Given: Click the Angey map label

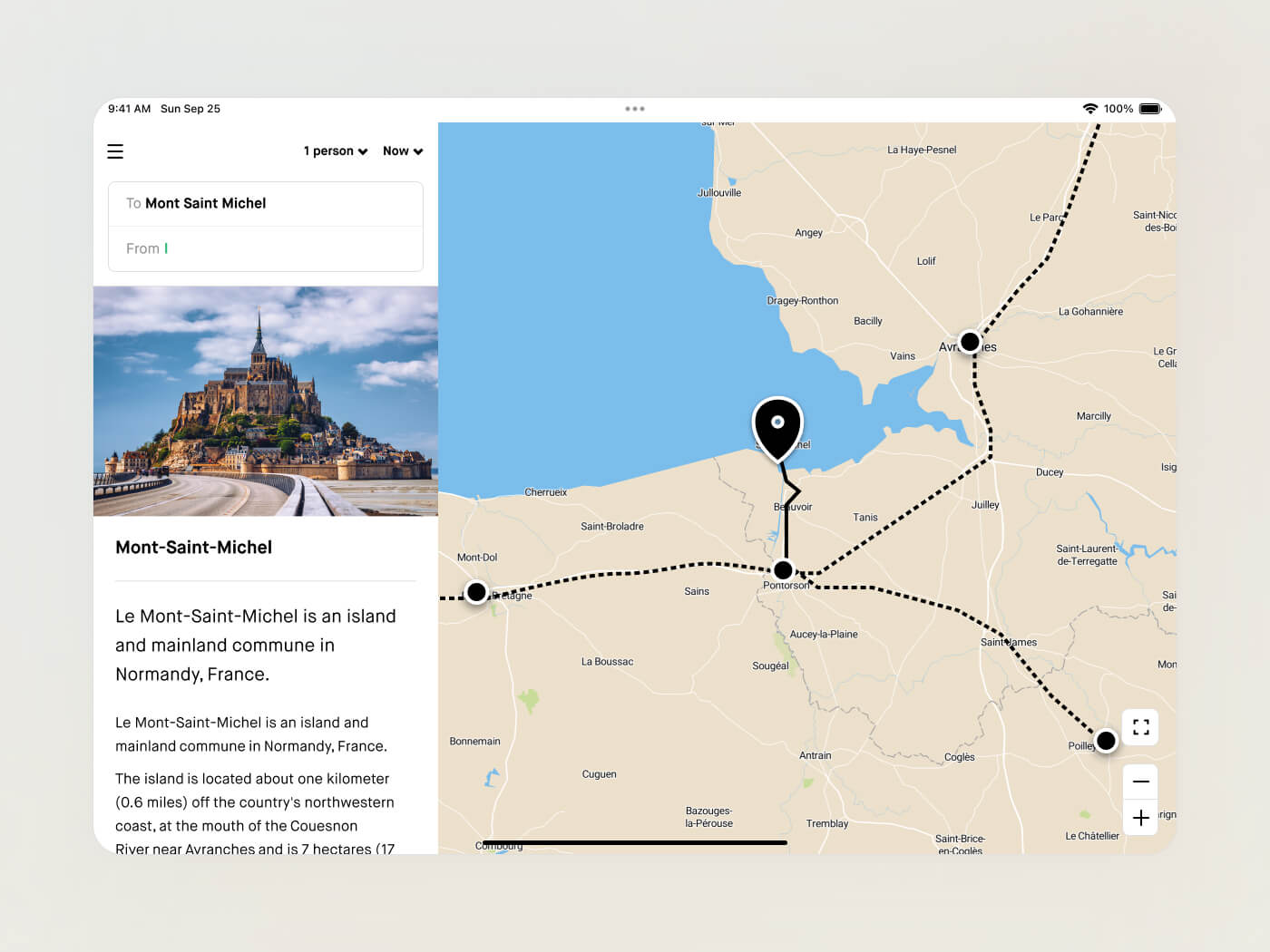Looking at the screenshot, I should (x=809, y=233).
